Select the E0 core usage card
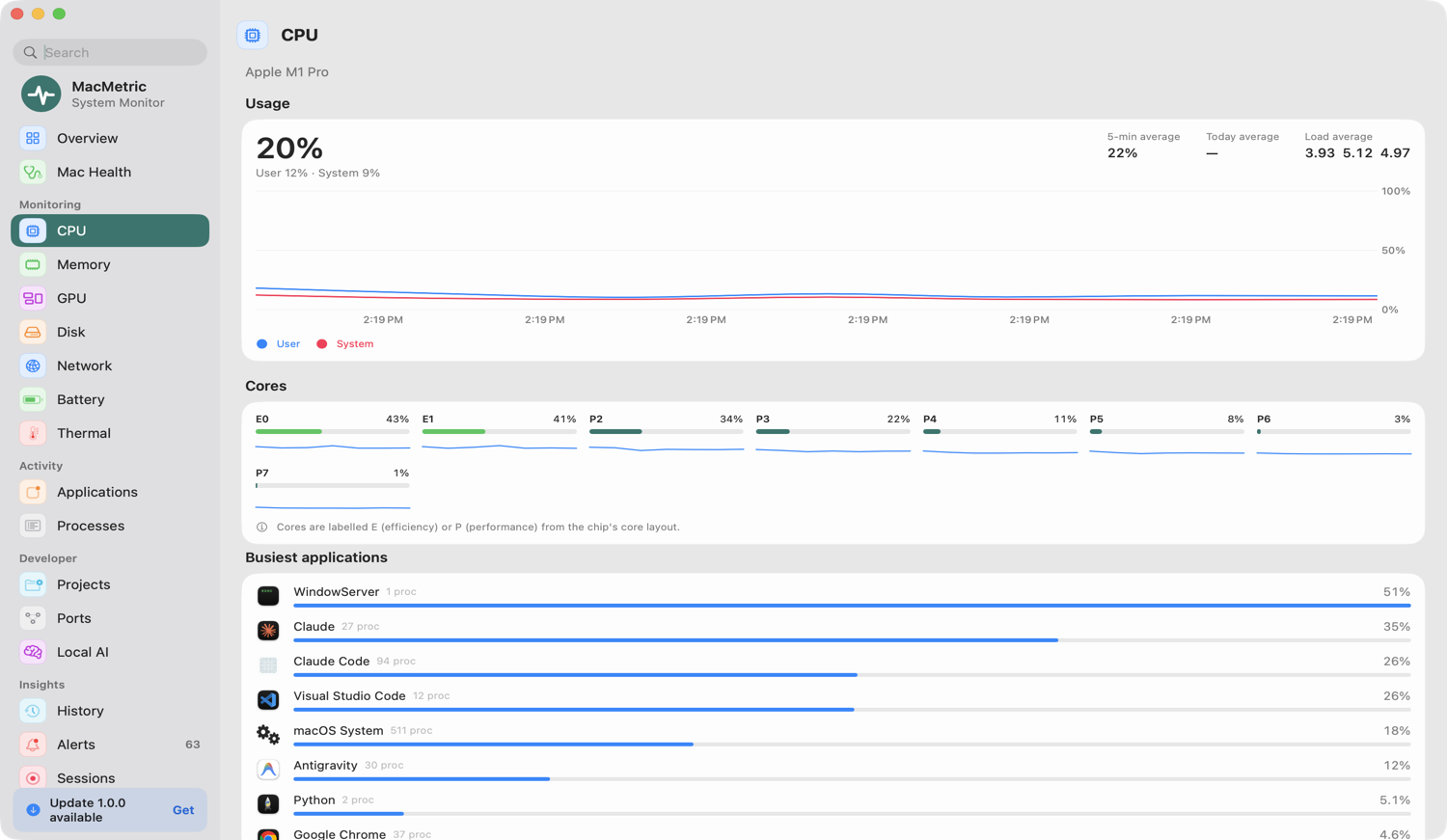 [x=333, y=433]
